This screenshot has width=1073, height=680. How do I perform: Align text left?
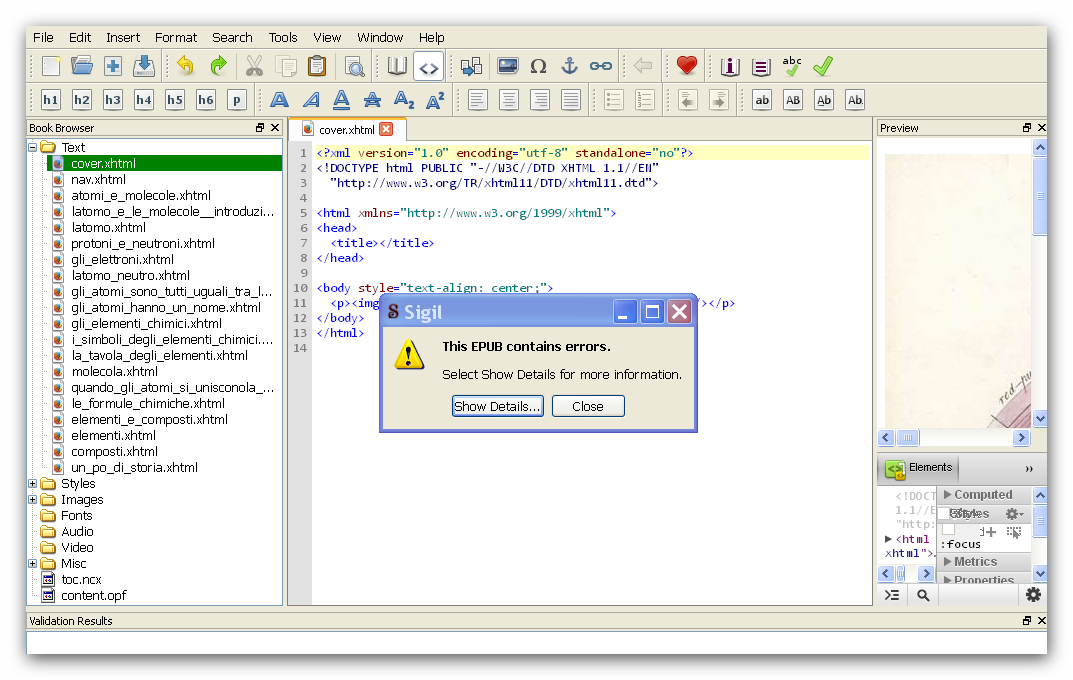point(478,100)
